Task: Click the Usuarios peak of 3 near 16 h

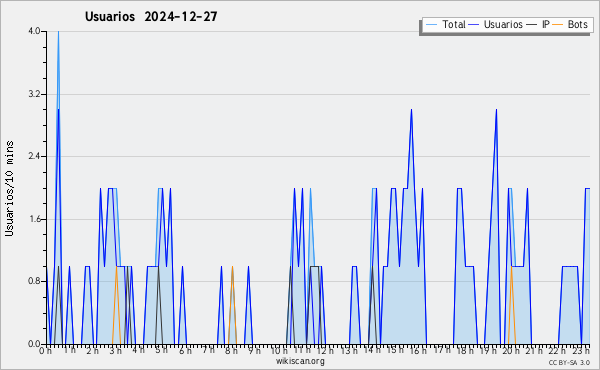Action: (x=411, y=110)
